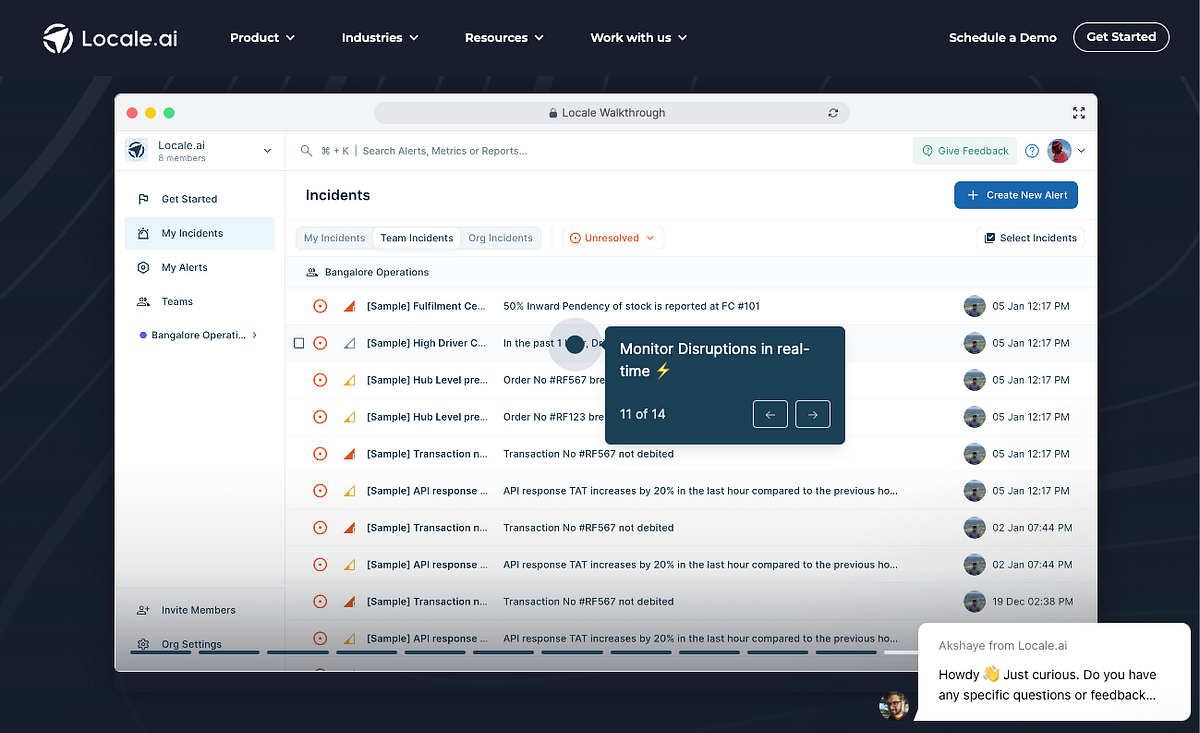Expand the user account chevron
1200x733 pixels.
click(1081, 152)
